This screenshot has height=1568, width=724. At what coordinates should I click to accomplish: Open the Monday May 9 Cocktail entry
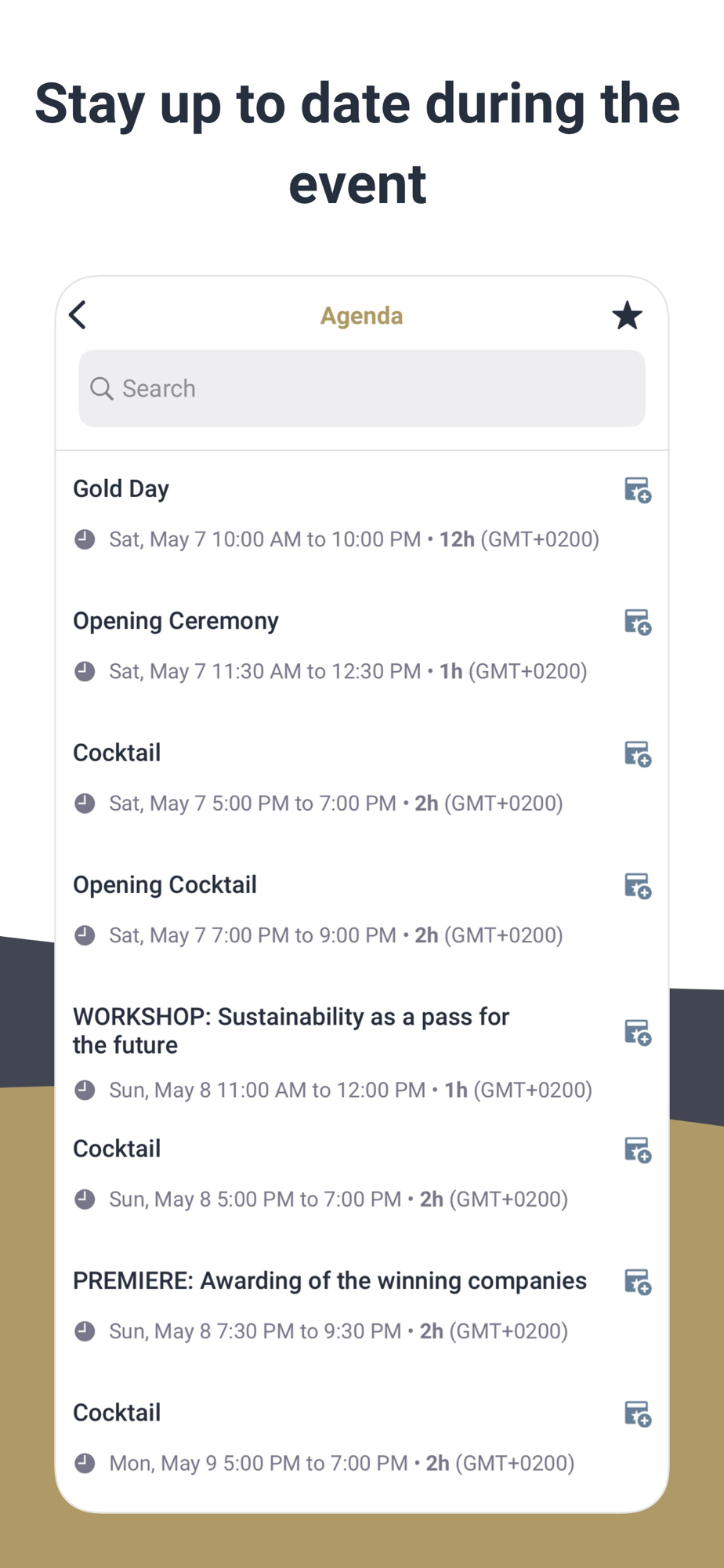117,1412
